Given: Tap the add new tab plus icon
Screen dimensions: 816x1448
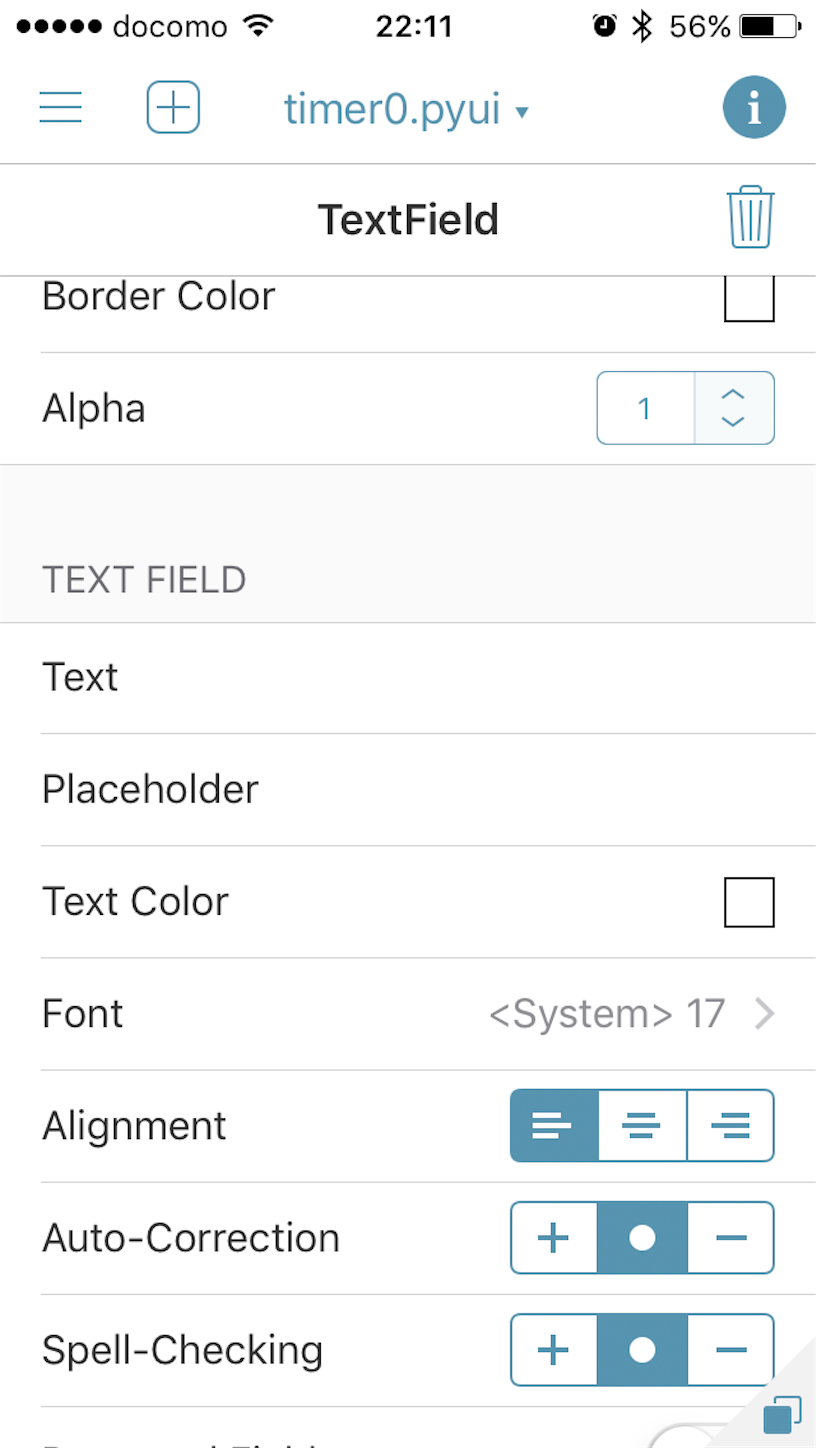Looking at the screenshot, I should point(173,108).
